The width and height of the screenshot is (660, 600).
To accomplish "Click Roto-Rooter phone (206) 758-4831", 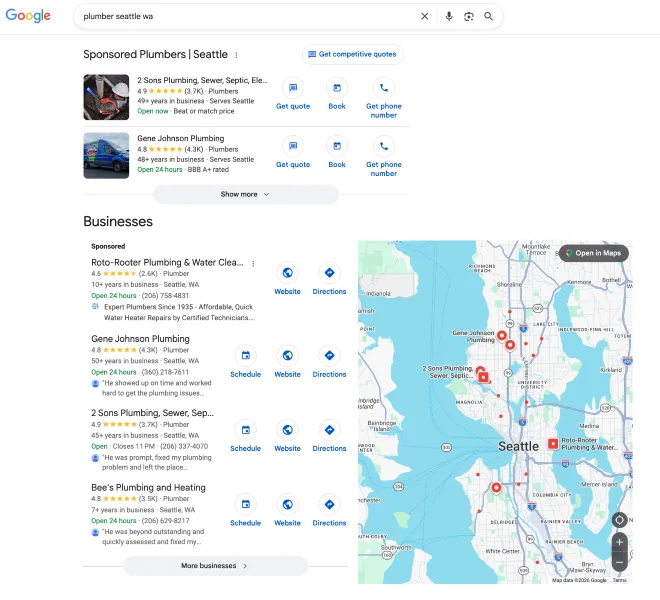I will [x=165, y=296].
